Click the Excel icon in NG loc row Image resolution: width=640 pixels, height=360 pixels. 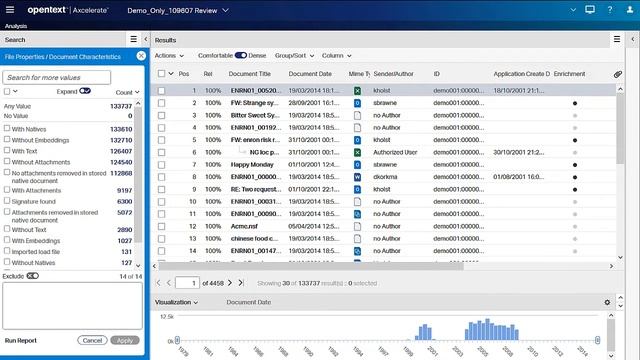tap(357, 152)
